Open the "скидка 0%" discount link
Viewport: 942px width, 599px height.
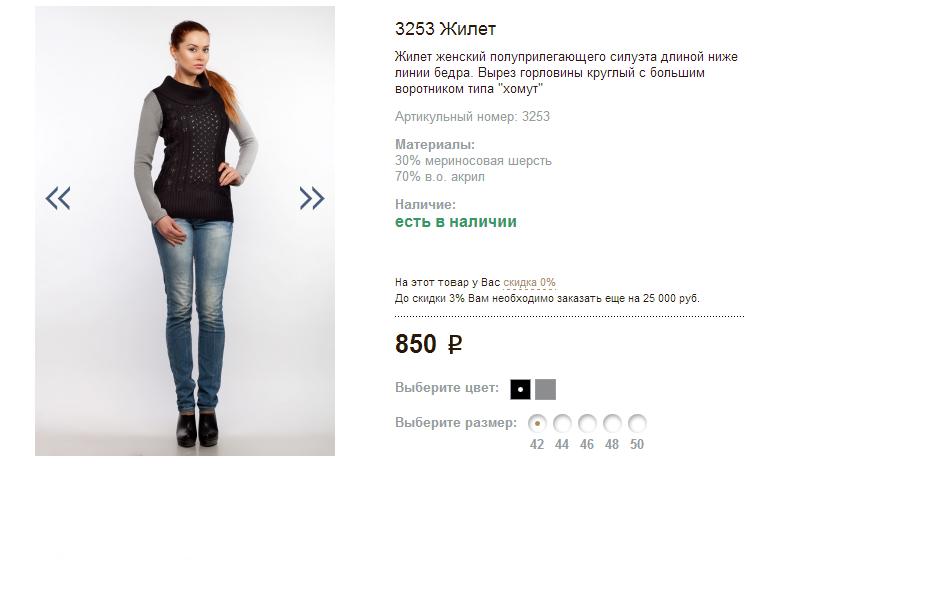[x=529, y=282]
